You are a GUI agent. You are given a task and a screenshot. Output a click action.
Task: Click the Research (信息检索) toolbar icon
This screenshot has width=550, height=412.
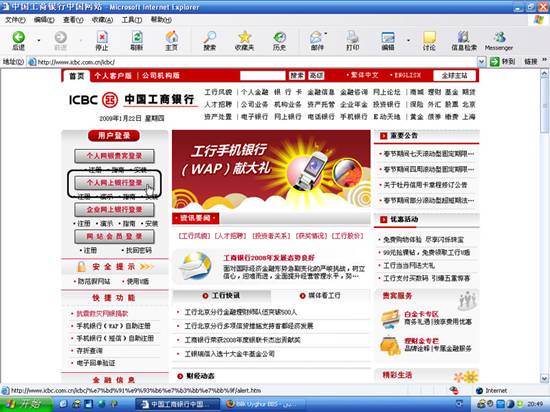[x=464, y=37]
